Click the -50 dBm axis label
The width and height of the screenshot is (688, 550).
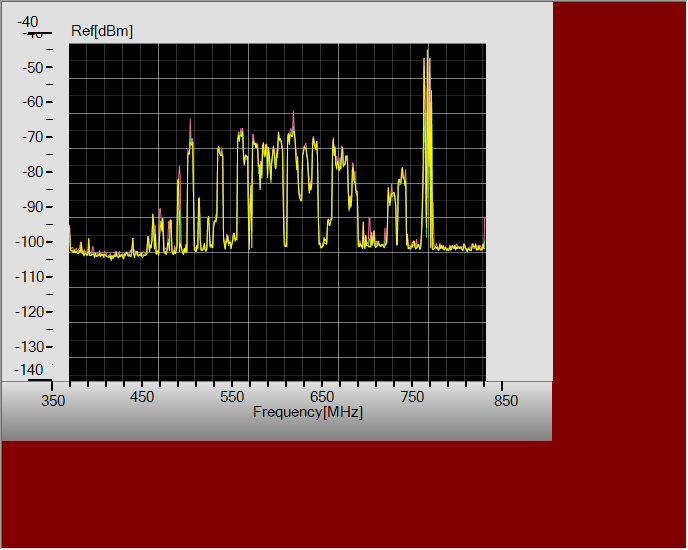[32, 68]
